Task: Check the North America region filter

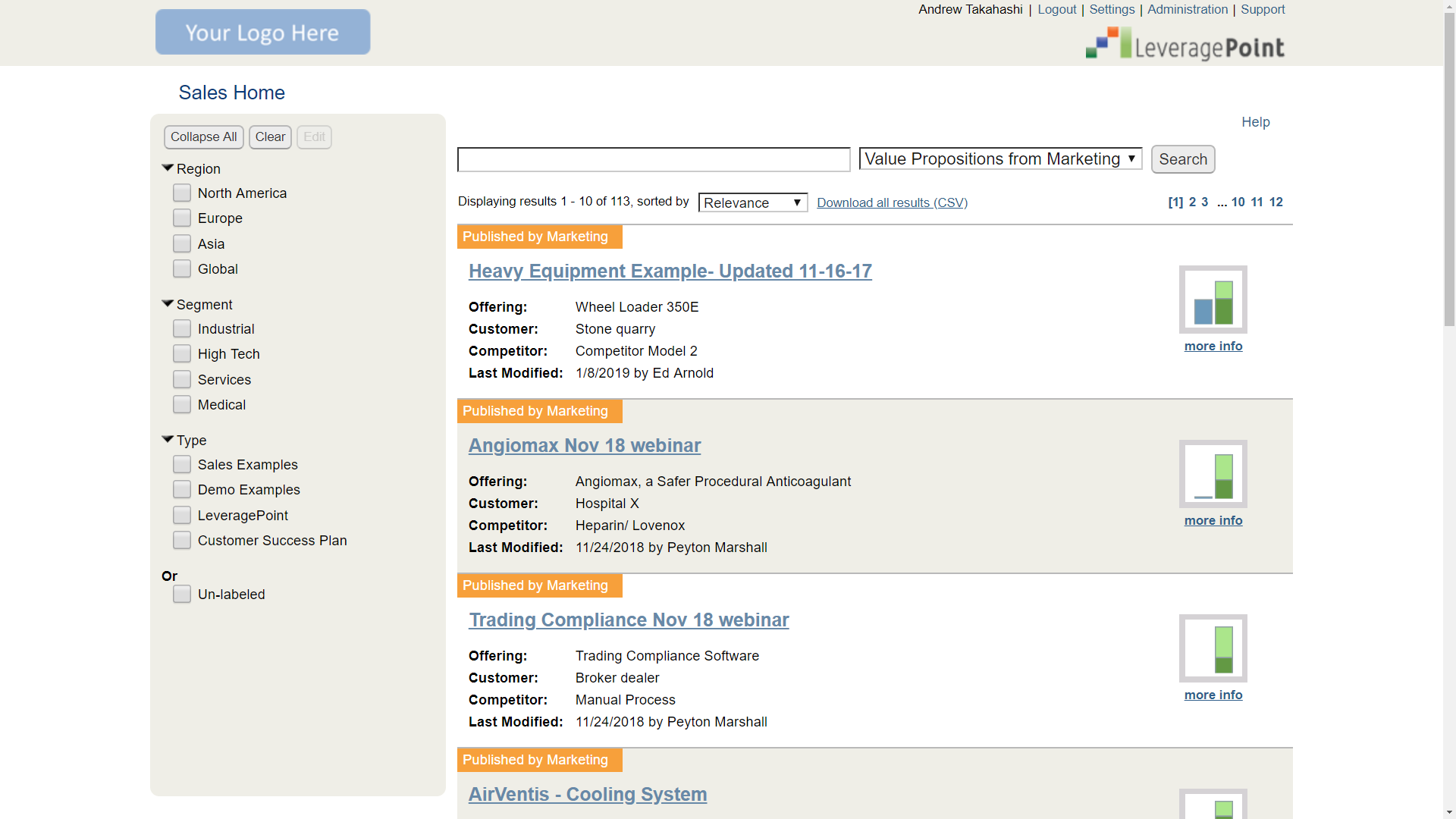Action: point(182,193)
